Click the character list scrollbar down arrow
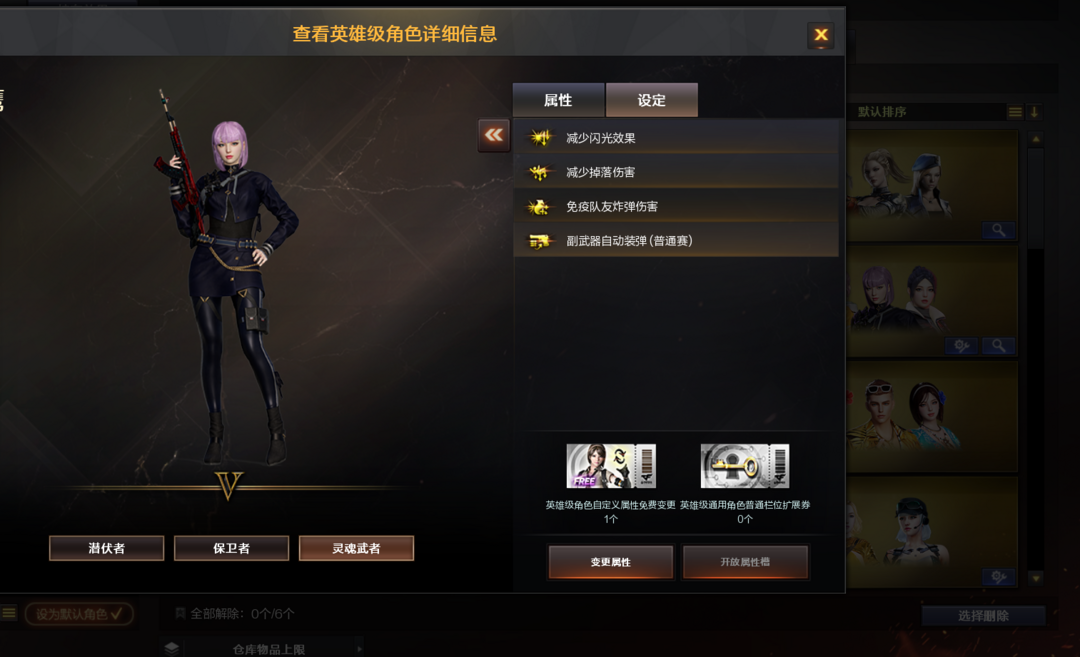 (x=1036, y=578)
